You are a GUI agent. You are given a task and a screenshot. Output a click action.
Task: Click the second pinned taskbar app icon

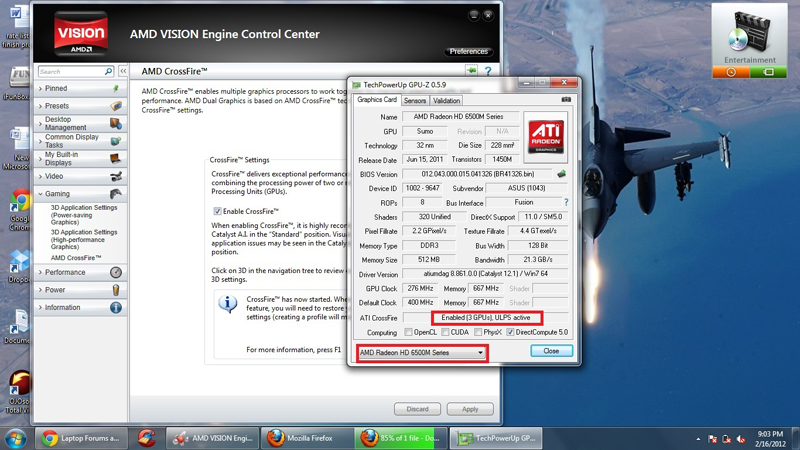point(146,438)
